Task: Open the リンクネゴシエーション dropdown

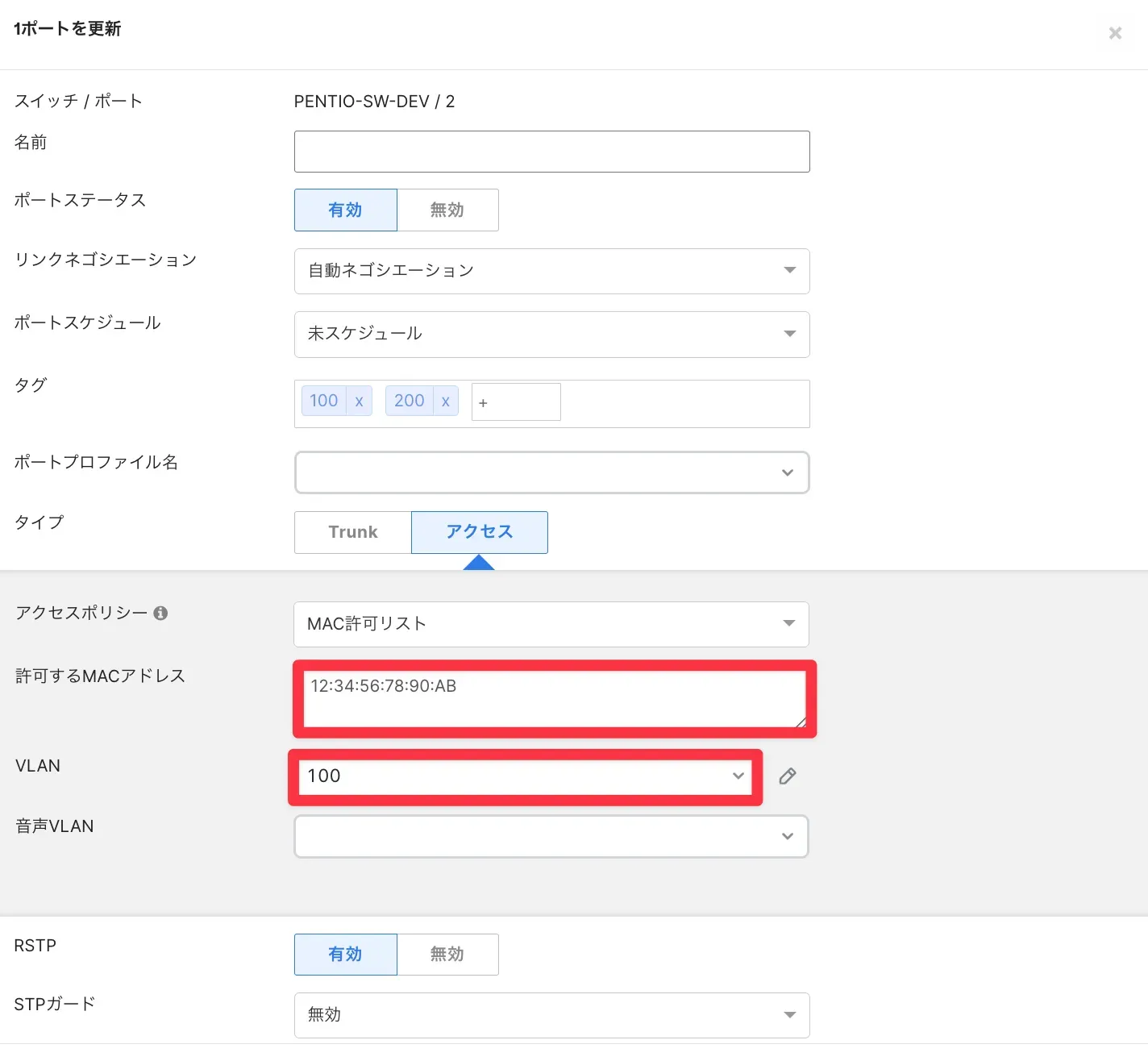Action: tap(551, 271)
